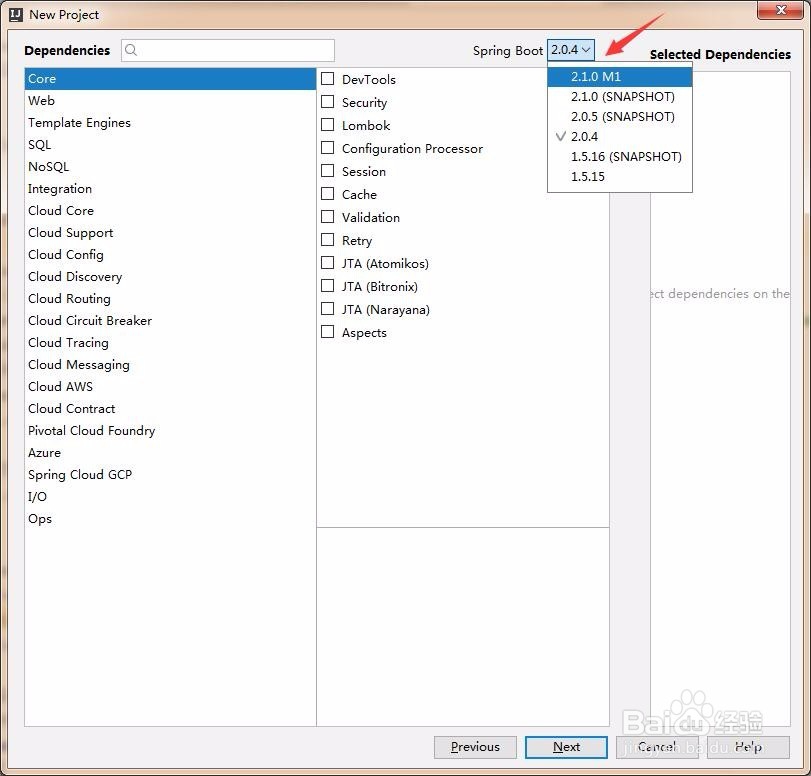Image resolution: width=811 pixels, height=776 pixels.
Task: Tick the Retry checkbox
Action: [327, 240]
